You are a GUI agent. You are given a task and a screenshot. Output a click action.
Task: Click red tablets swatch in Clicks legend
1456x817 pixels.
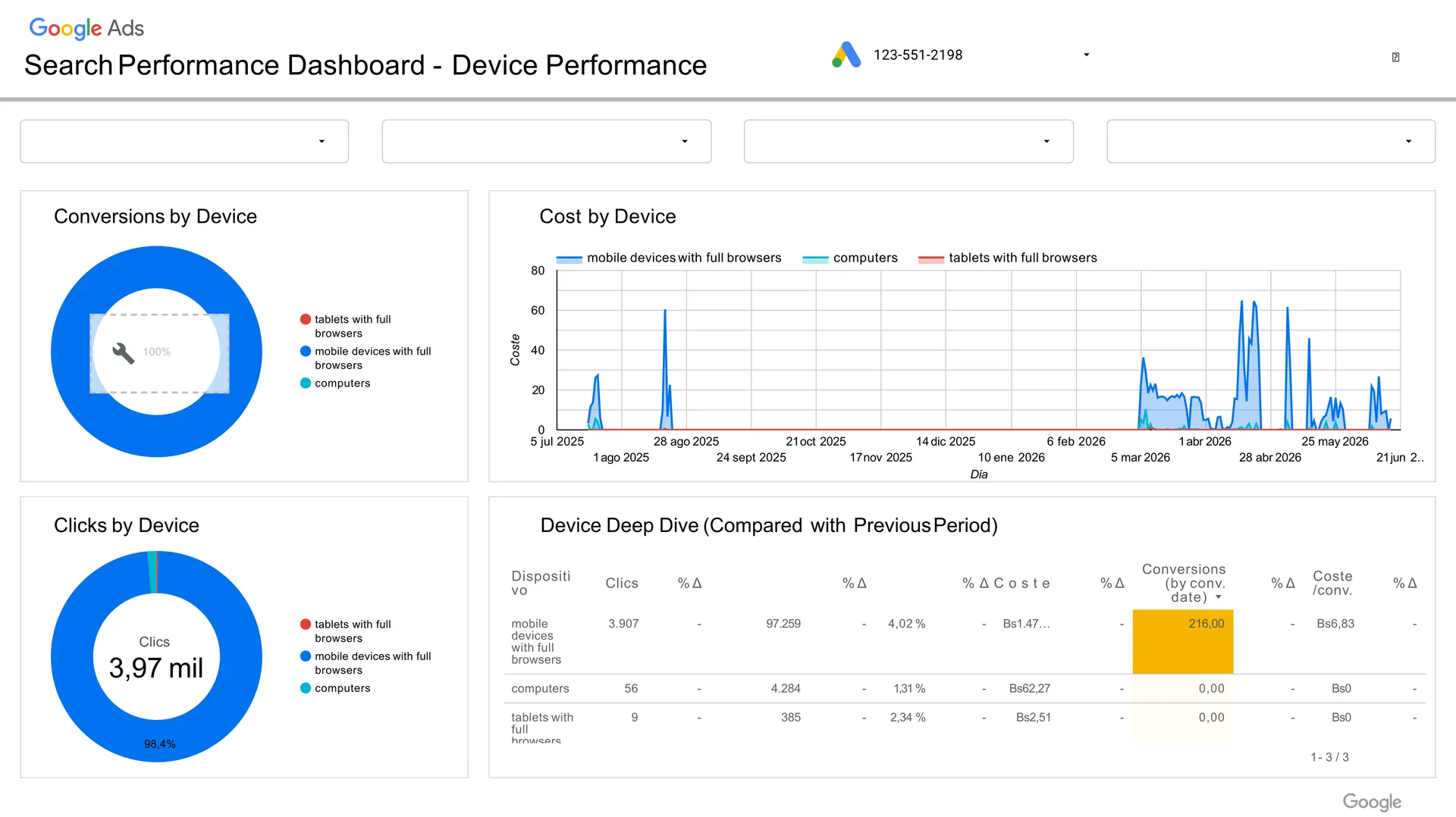pos(306,624)
